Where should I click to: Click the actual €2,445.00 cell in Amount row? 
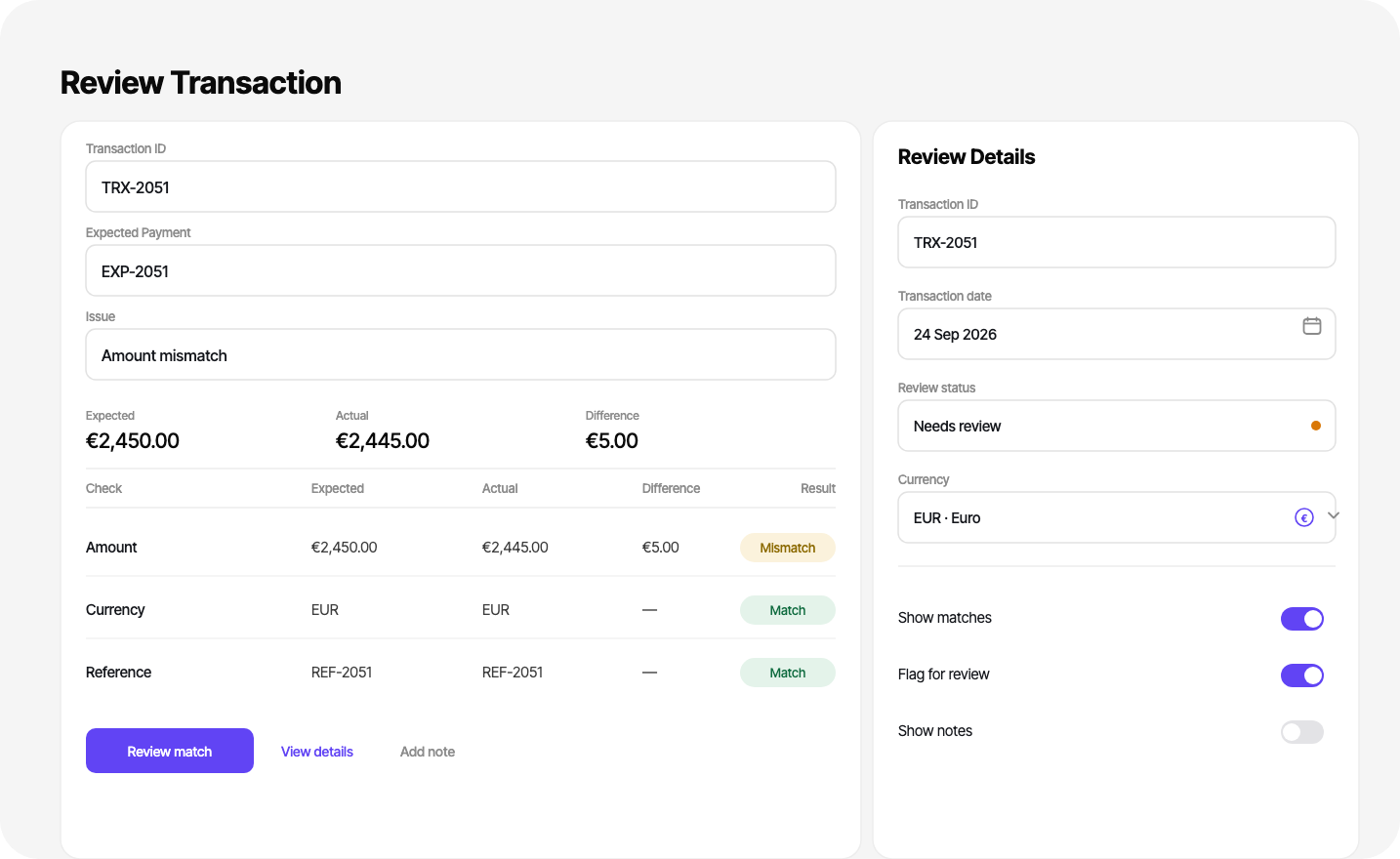pos(515,548)
